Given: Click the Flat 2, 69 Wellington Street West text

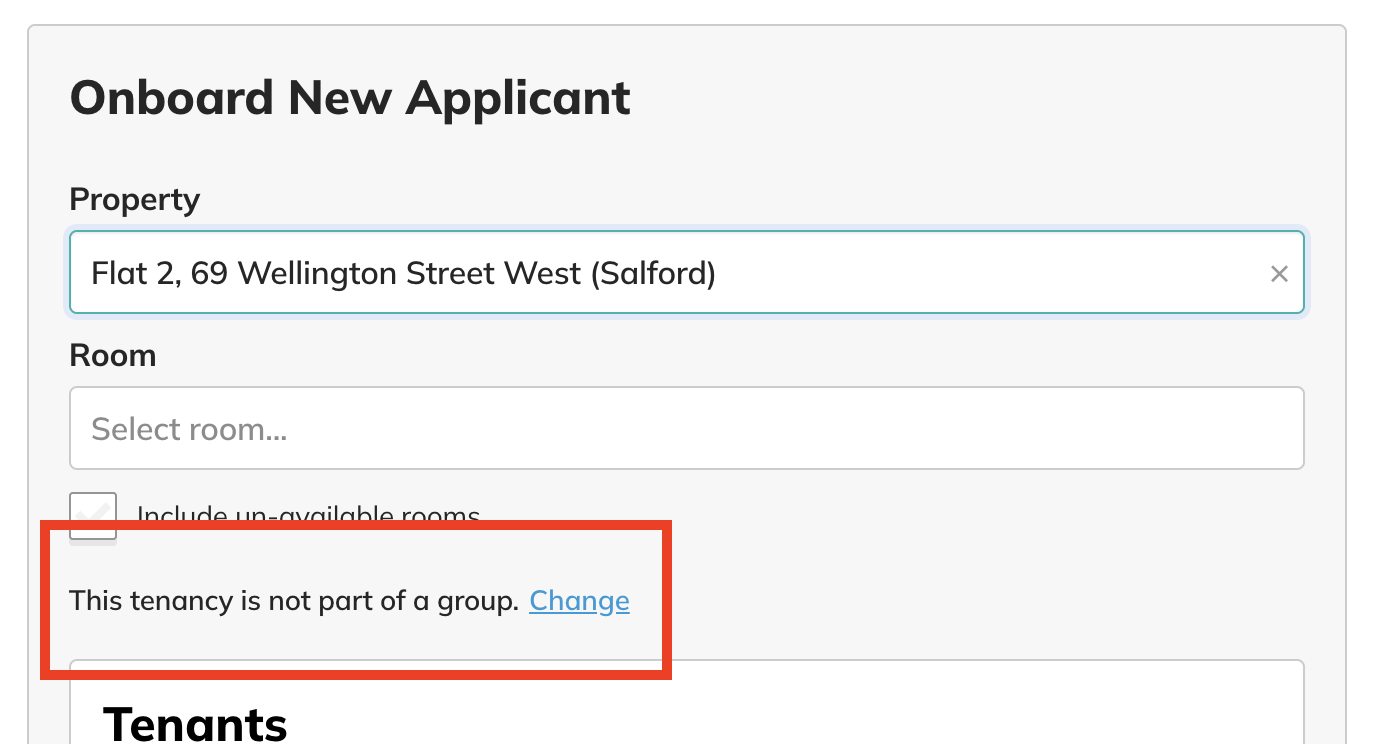Looking at the screenshot, I should click(x=336, y=273).
